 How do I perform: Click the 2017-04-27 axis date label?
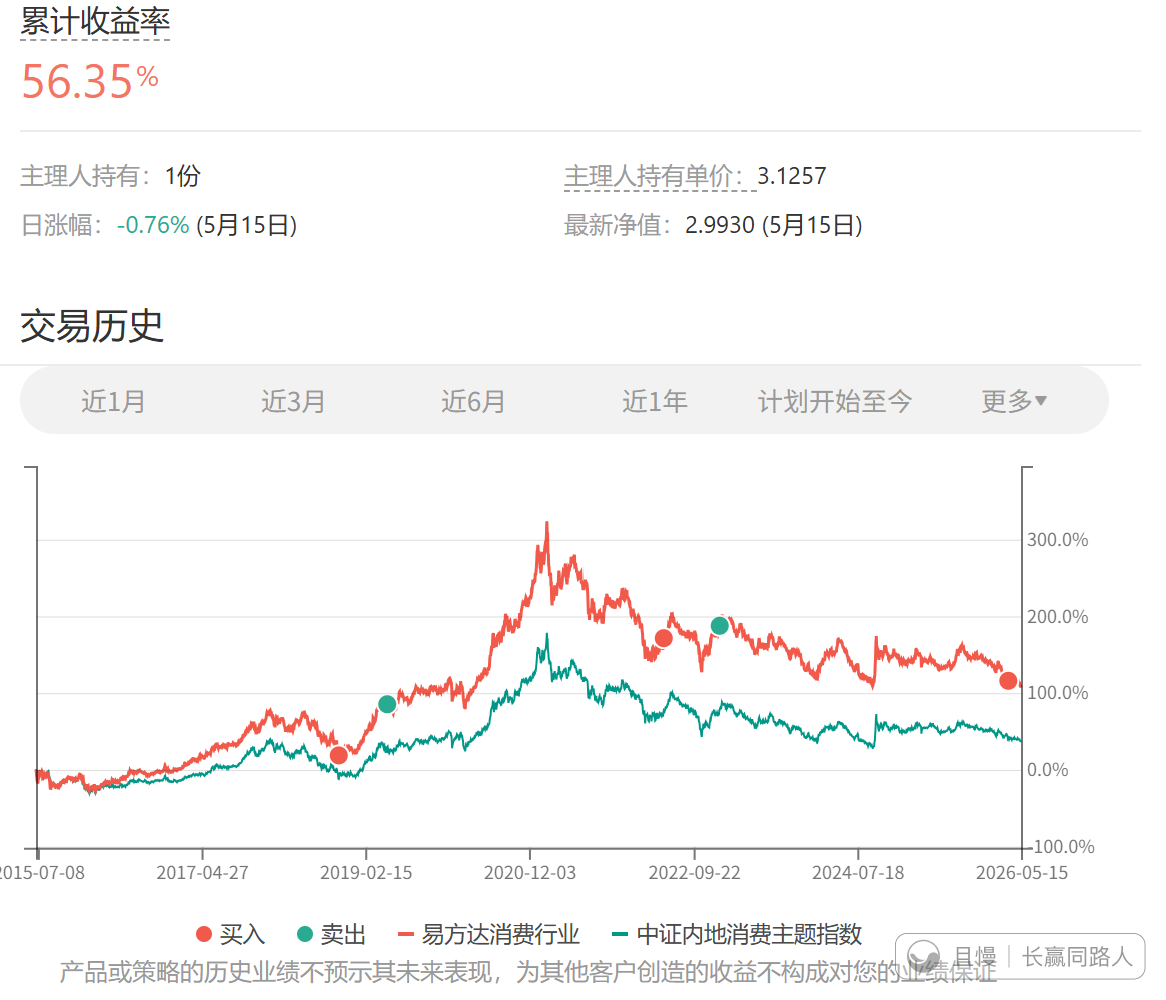pos(202,872)
